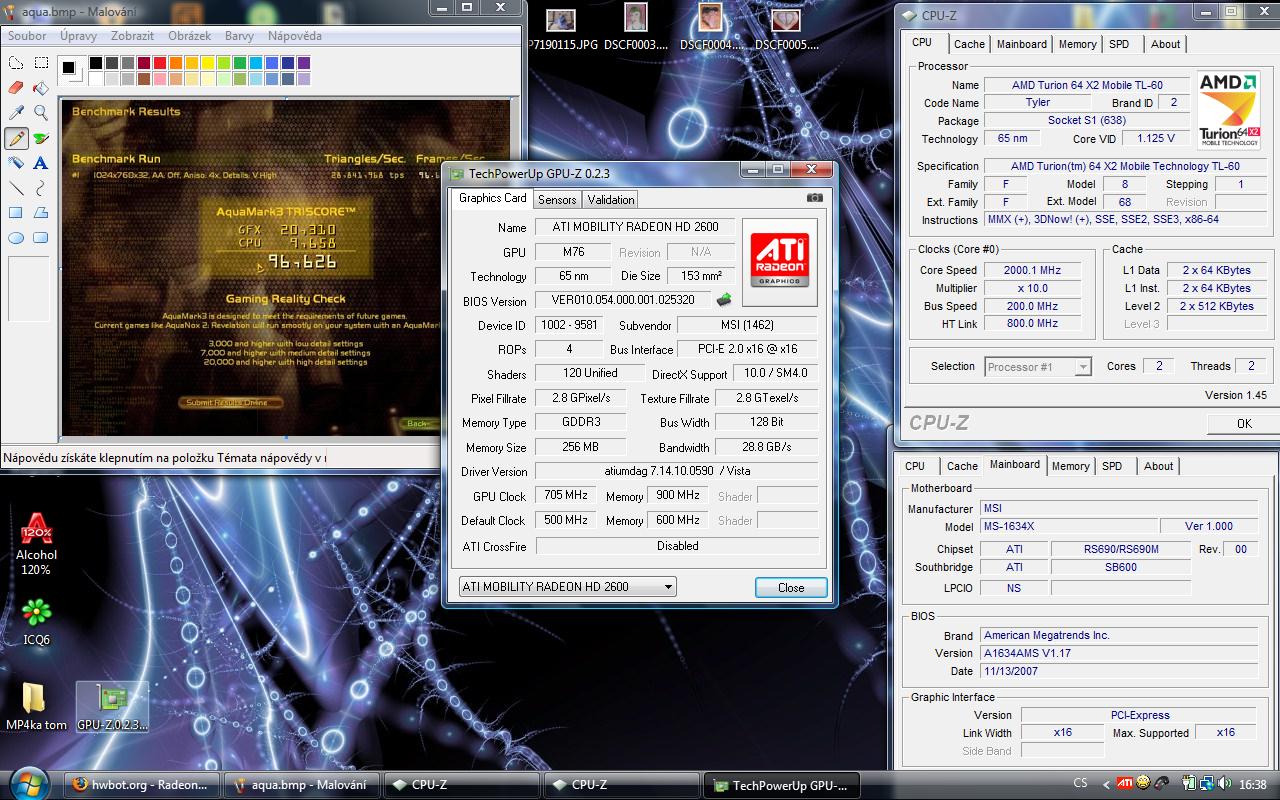This screenshot has width=1280, height=800.
Task: Select the Ellipse shape tool
Action: pyautogui.click(x=16, y=238)
